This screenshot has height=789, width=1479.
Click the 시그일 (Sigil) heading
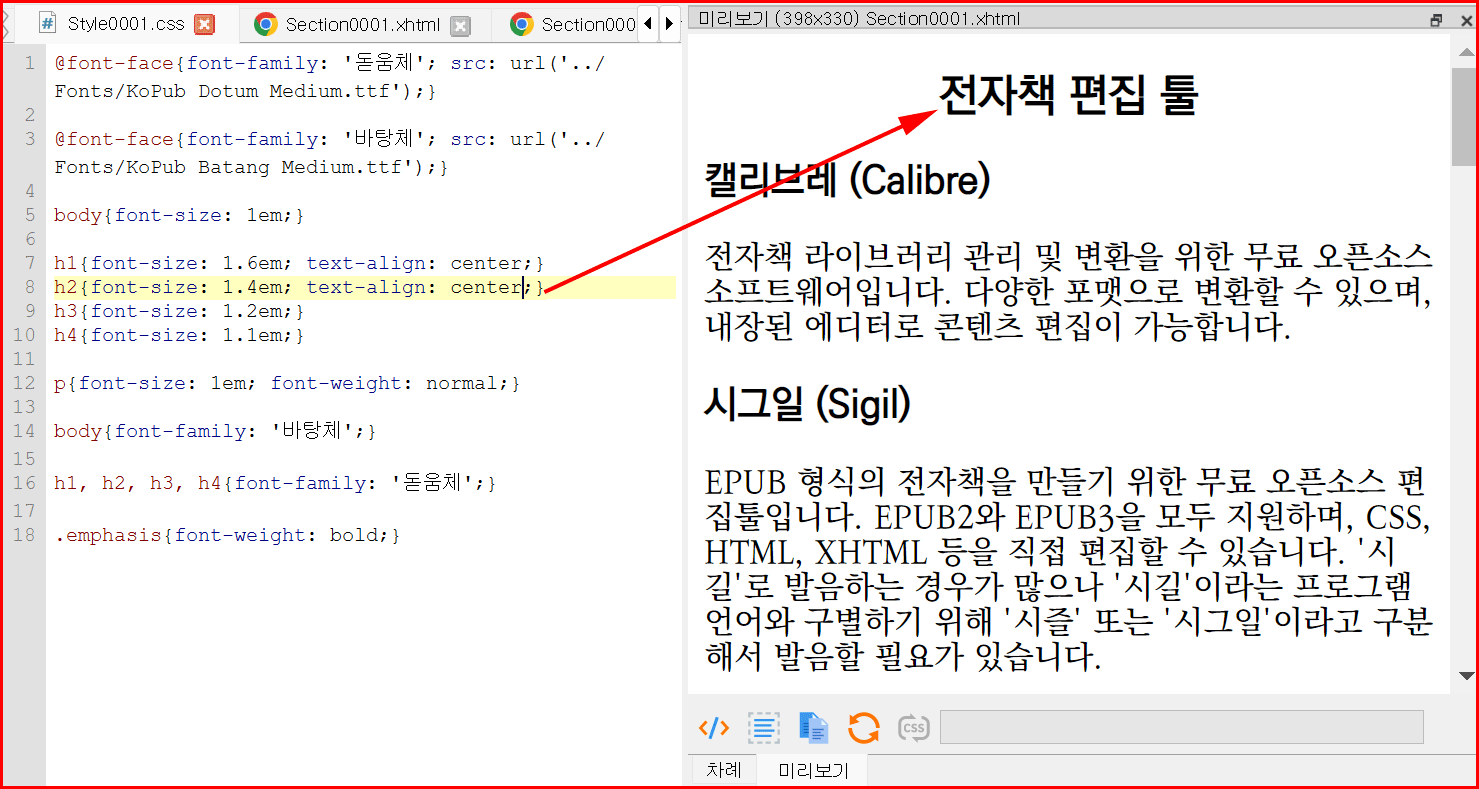tap(808, 405)
